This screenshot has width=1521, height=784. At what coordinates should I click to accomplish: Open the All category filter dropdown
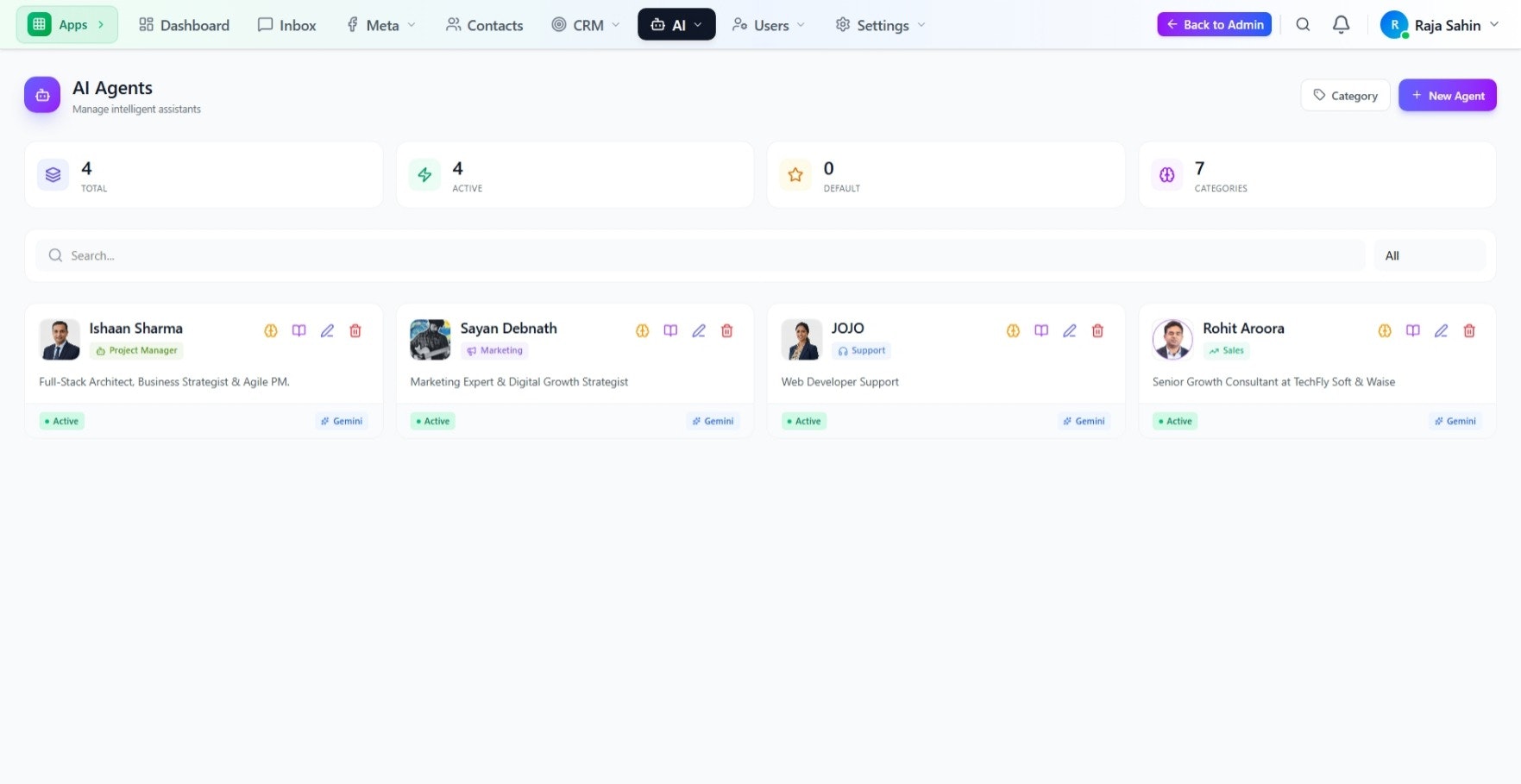pyautogui.click(x=1430, y=255)
